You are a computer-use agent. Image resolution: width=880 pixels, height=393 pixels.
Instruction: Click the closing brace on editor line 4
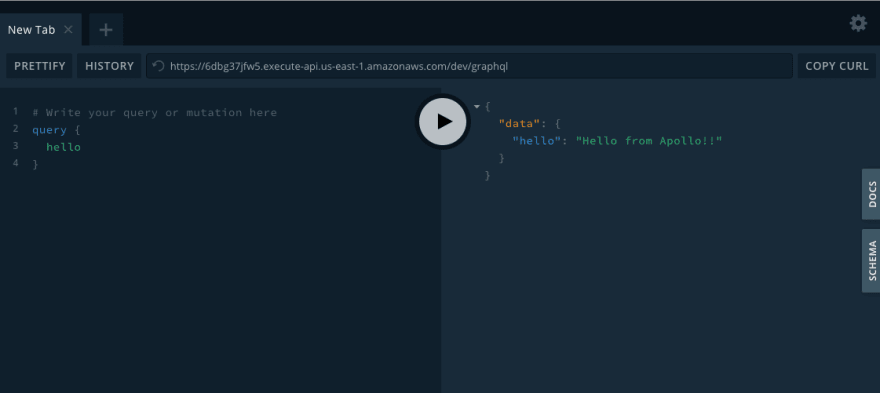pos(35,164)
